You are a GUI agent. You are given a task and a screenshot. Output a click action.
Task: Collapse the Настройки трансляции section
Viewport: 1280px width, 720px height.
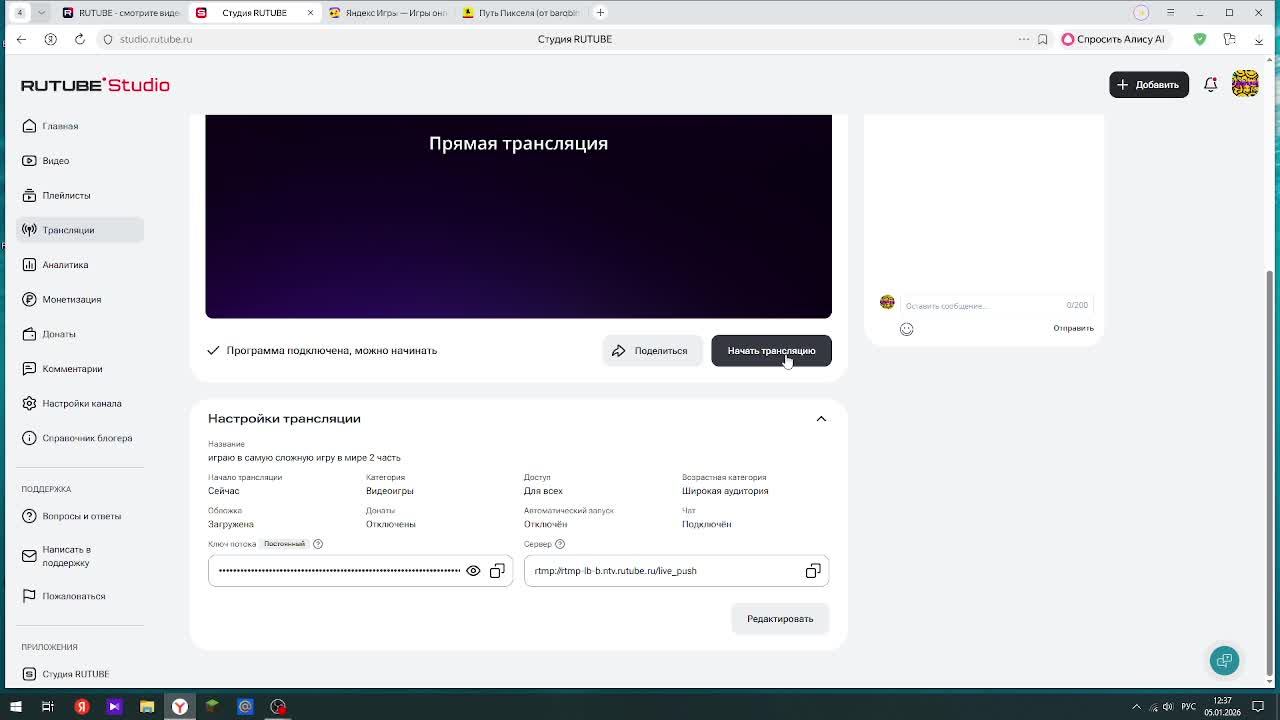click(821, 419)
